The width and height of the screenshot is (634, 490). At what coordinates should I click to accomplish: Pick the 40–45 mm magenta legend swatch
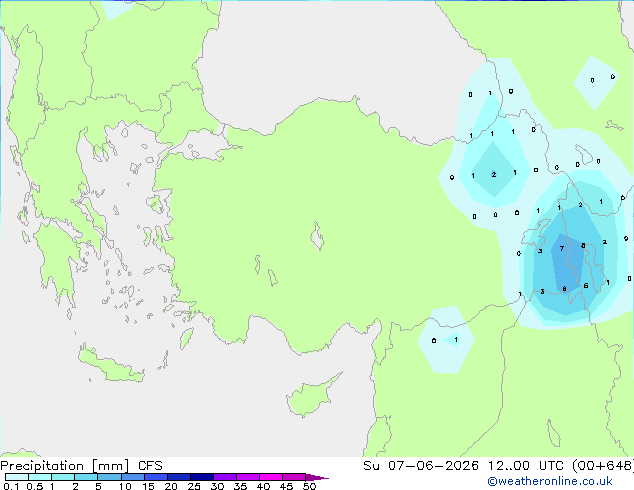[x=271, y=477]
